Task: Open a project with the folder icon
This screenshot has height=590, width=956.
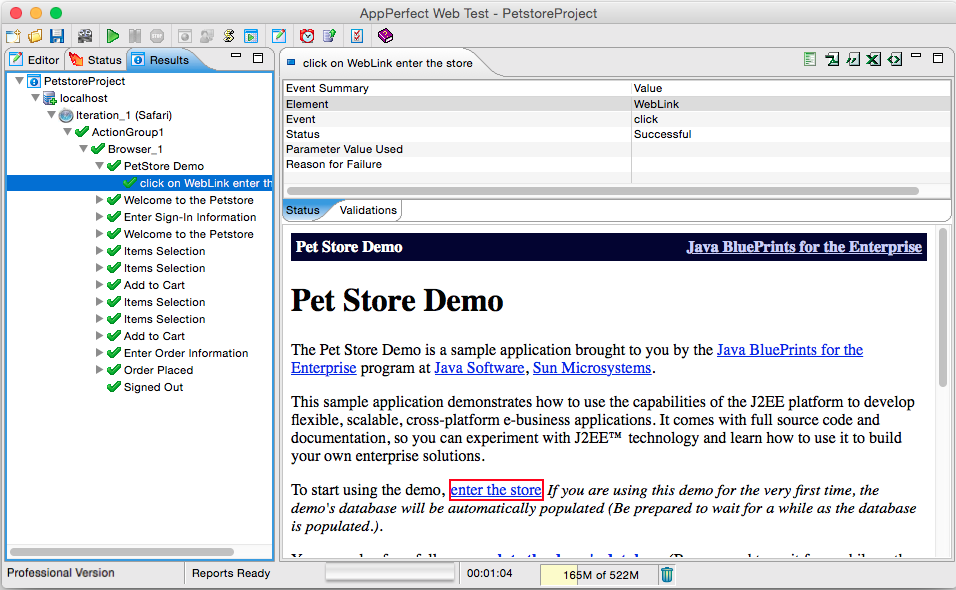Action: point(35,36)
